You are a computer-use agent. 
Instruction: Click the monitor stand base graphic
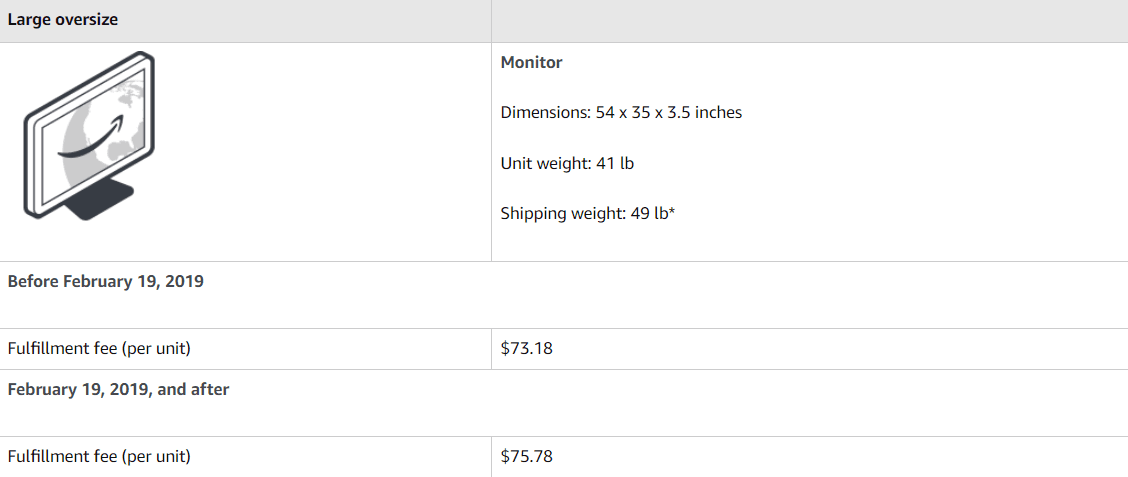point(98,203)
